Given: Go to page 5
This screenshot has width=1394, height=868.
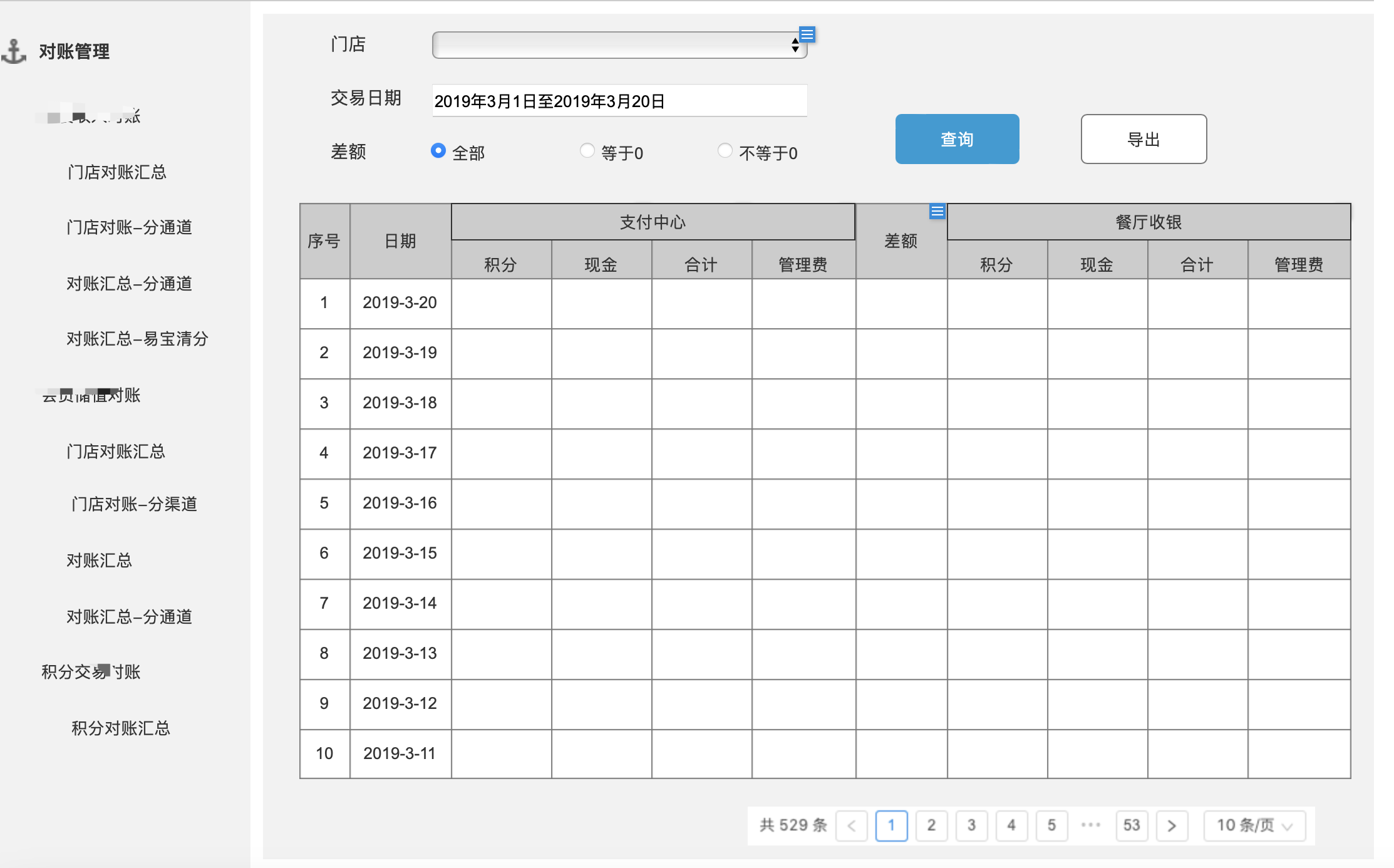Looking at the screenshot, I should click(1051, 825).
